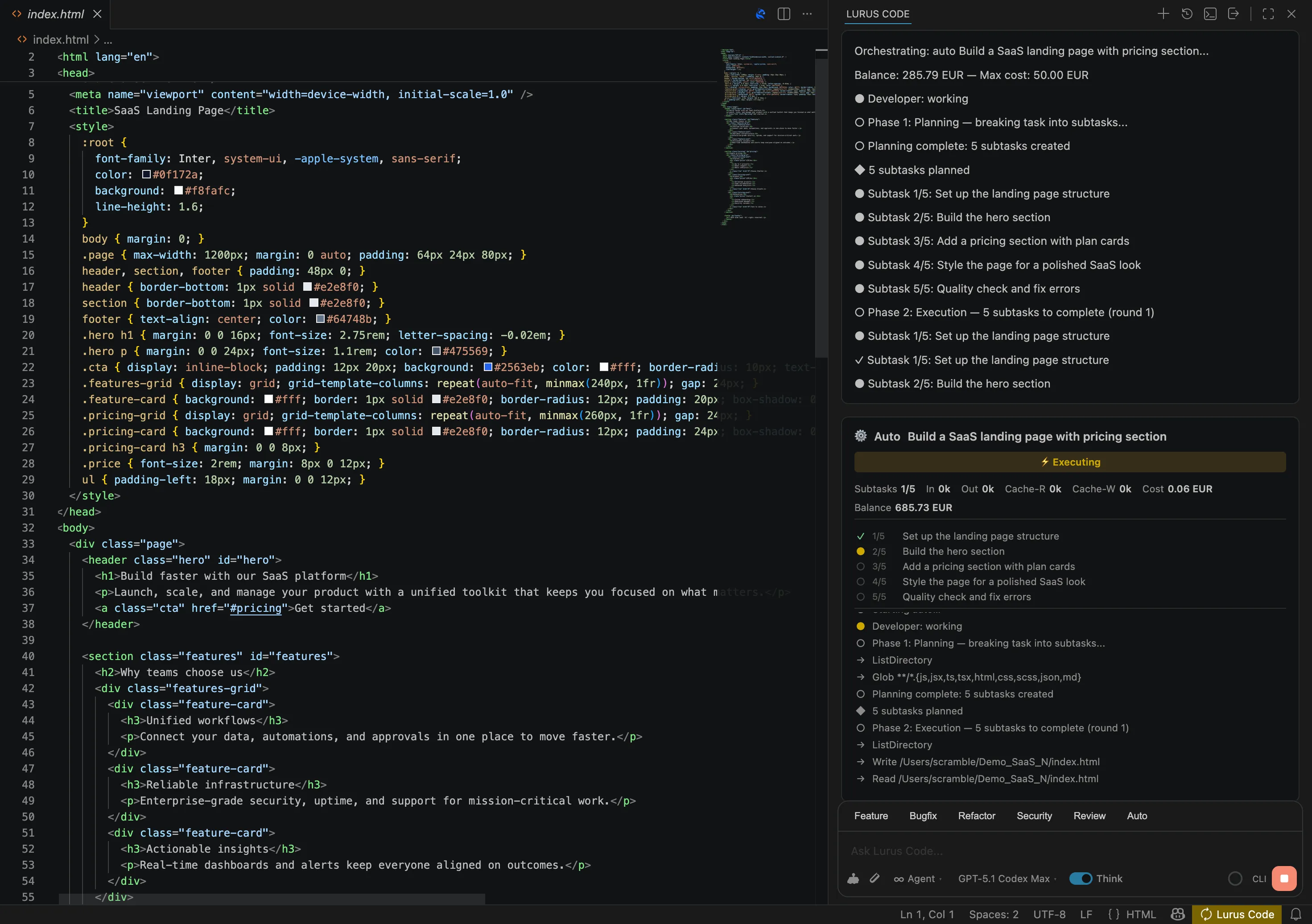1312x924 pixels.
Task: Switch to the Security tab
Action: (x=1034, y=816)
